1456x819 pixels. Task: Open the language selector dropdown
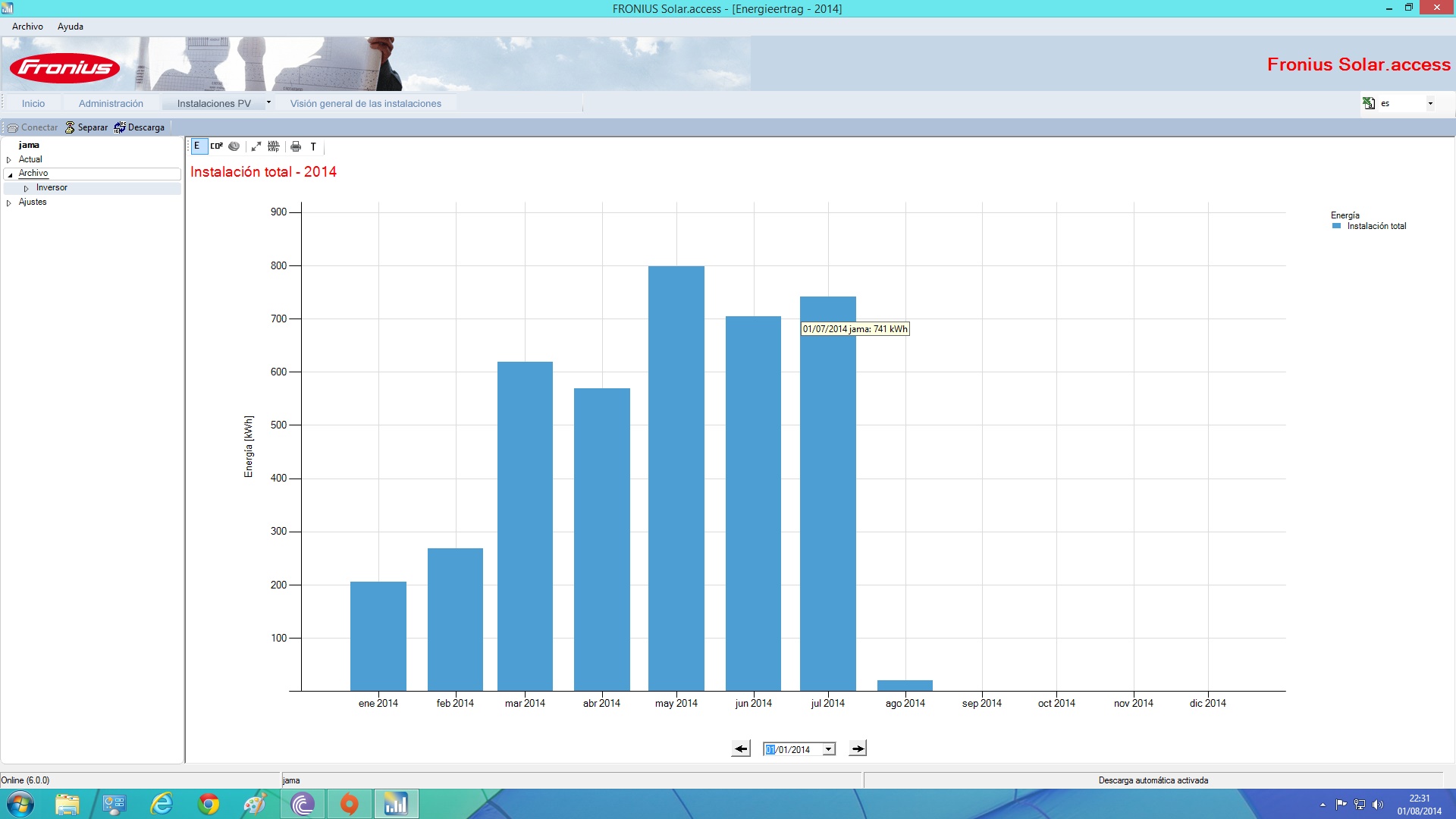point(1430,103)
